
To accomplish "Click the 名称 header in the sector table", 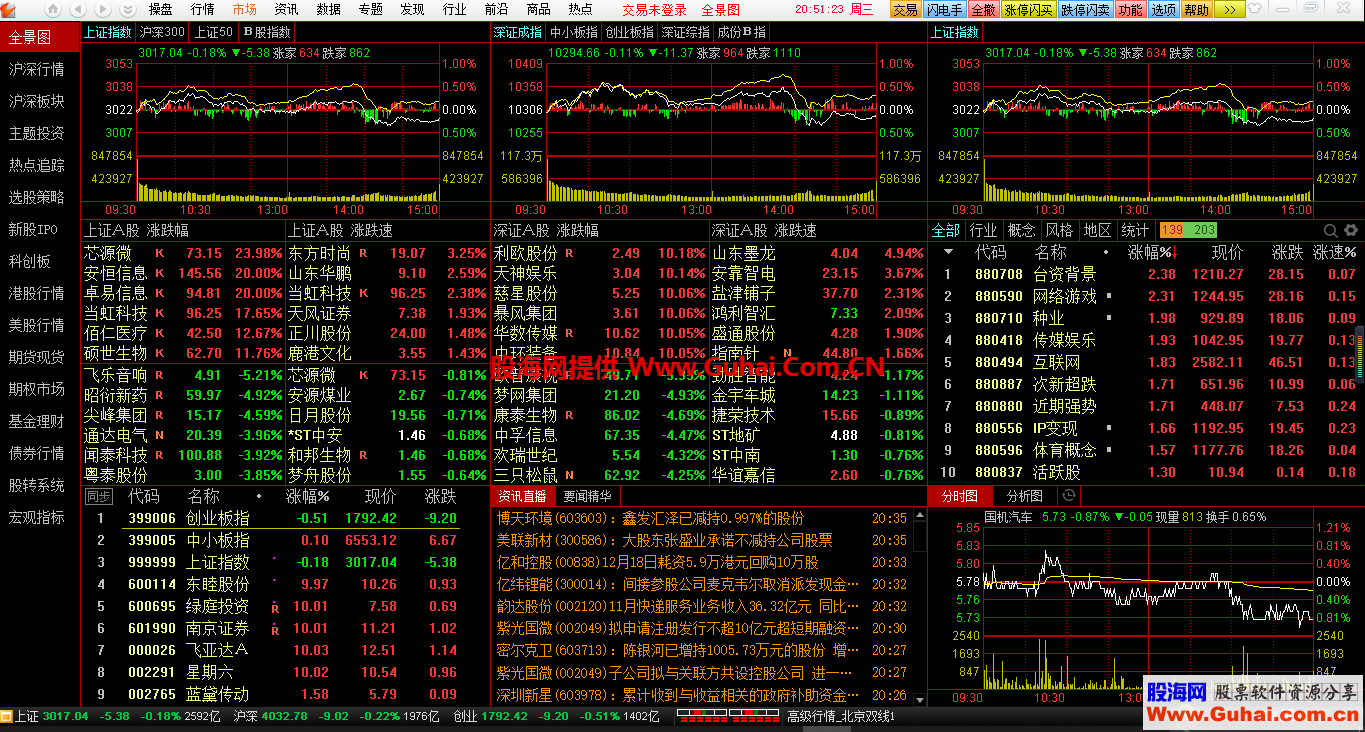I will click(1051, 252).
